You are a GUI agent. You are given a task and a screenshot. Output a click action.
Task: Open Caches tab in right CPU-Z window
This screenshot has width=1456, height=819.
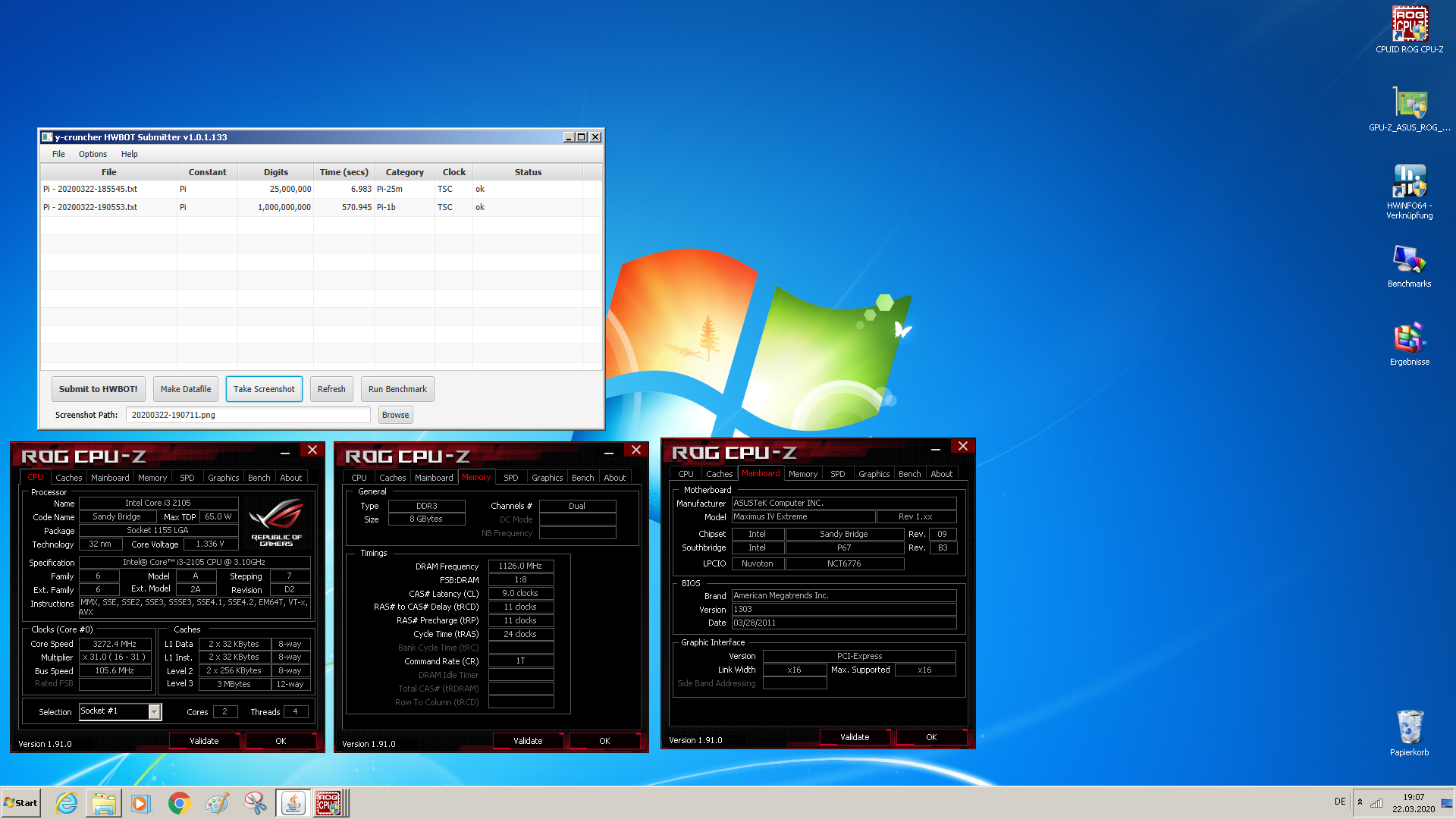(x=719, y=474)
